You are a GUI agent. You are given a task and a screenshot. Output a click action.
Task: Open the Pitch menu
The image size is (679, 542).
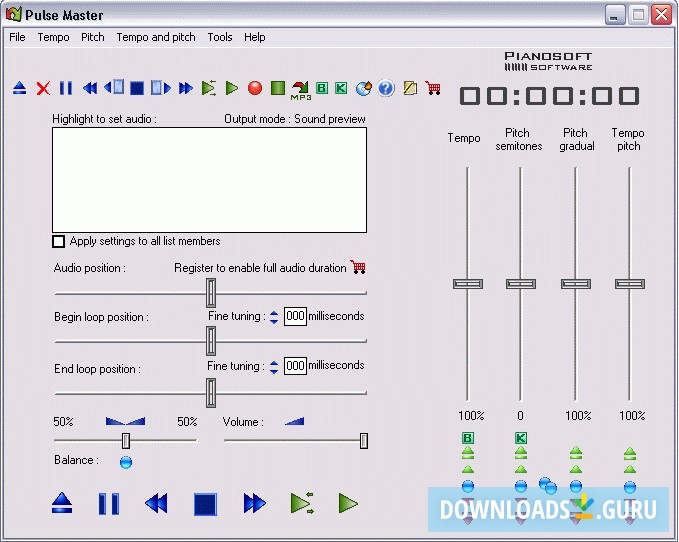pyautogui.click(x=93, y=37)
